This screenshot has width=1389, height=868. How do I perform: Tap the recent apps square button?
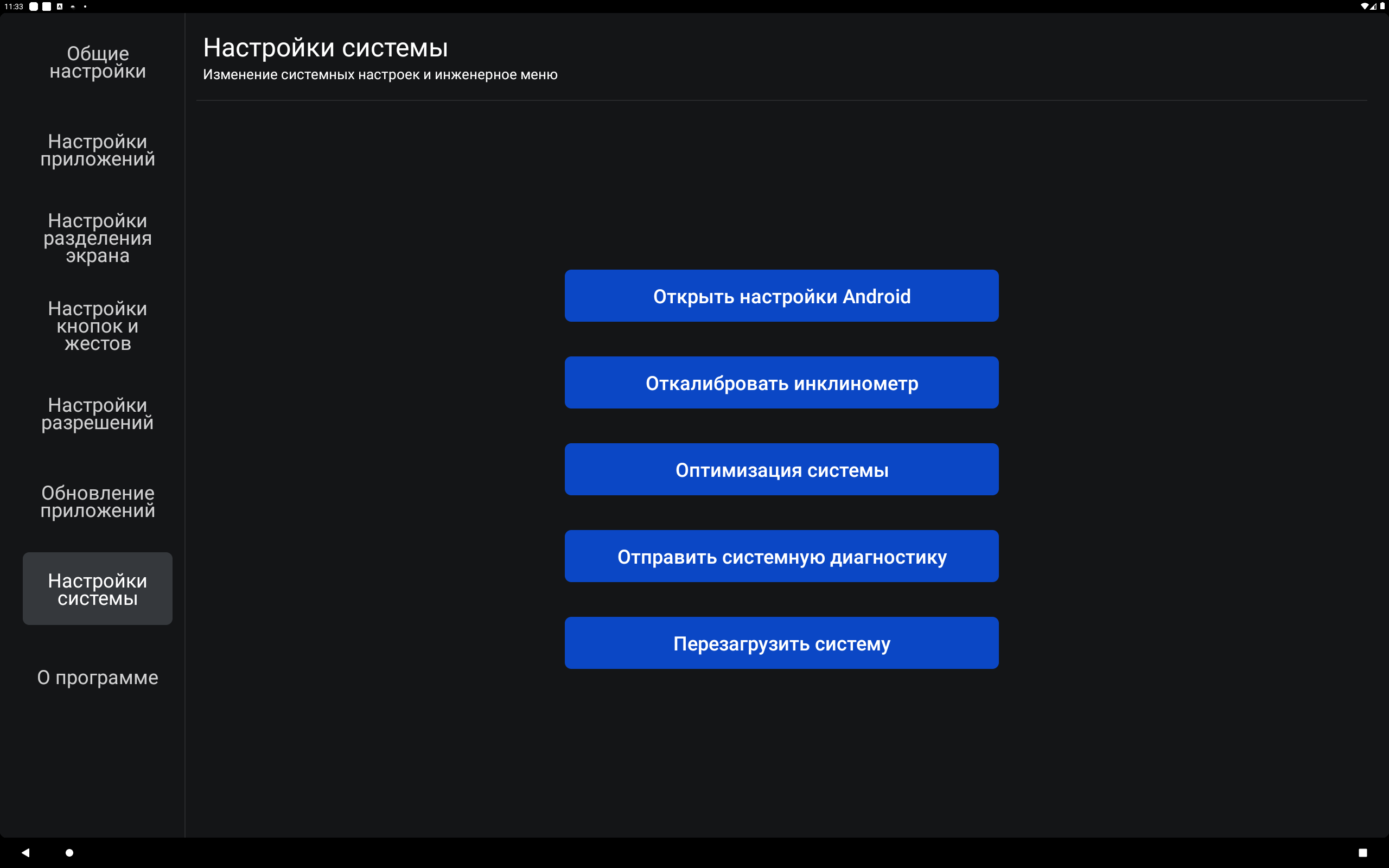pyautogui.click(x=1362, y=852)
